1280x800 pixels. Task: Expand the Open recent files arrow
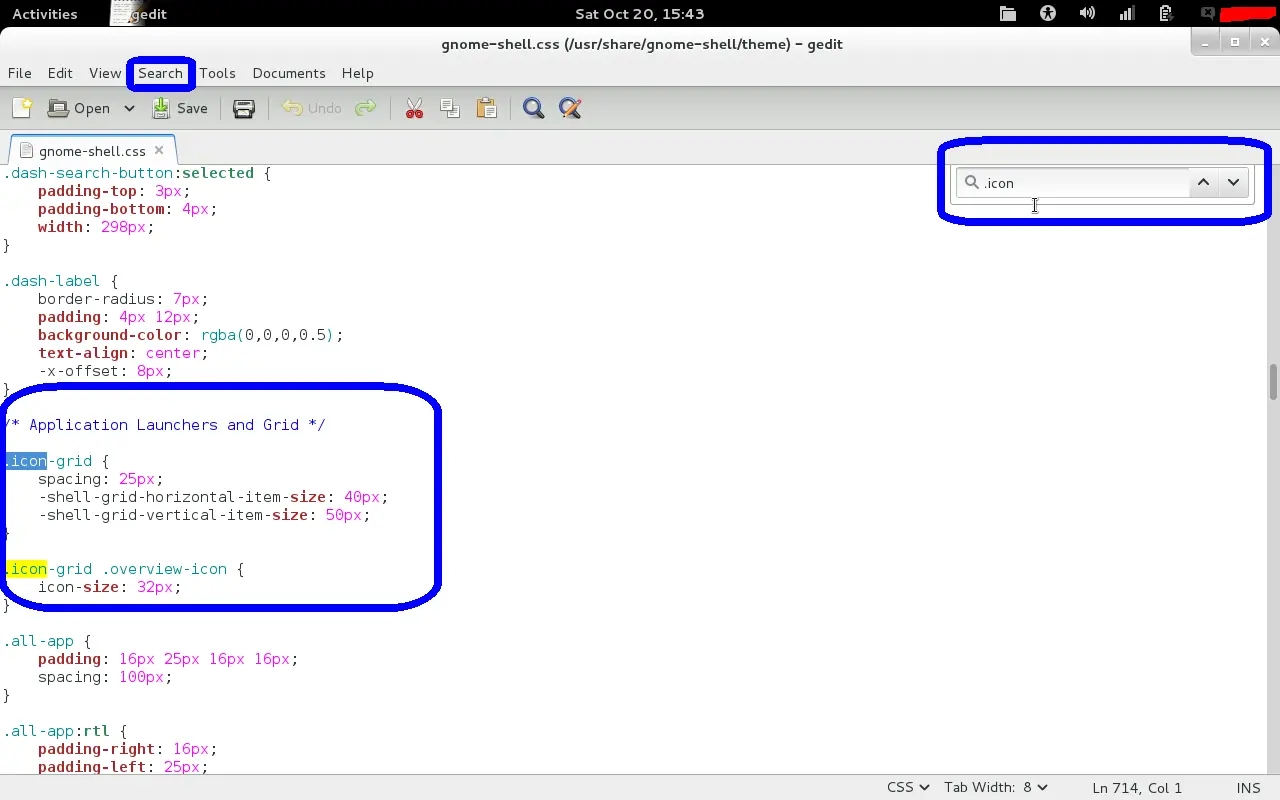click(x=129, y=108)
